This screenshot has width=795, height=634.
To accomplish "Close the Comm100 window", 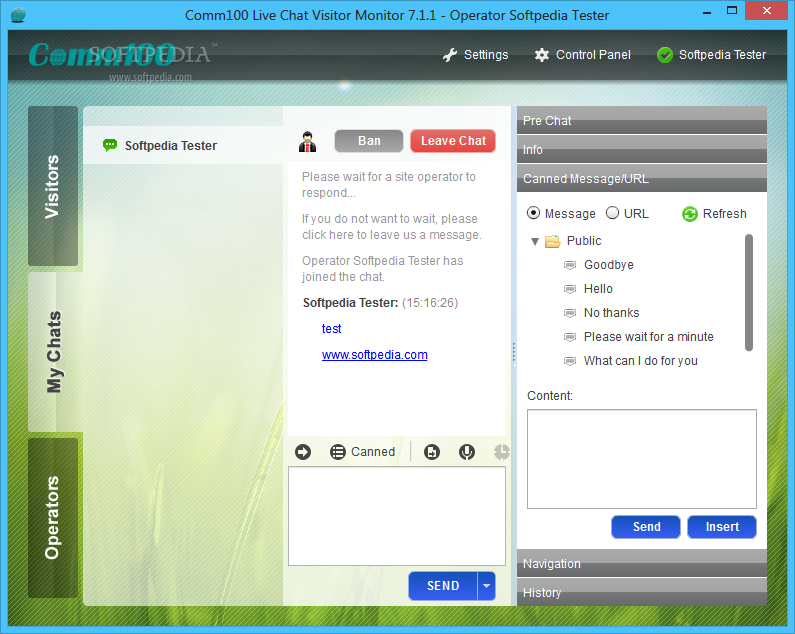I will click(x=767, y=11).
